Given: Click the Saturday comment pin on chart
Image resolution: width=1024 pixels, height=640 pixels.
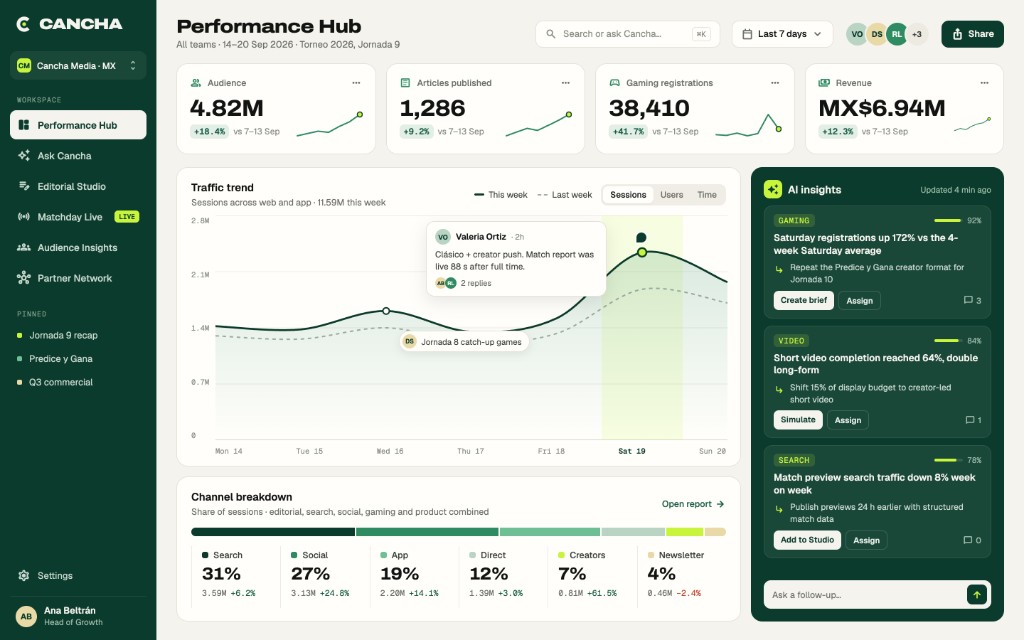Looking at the screenshot, I should [x=641, y=237].
